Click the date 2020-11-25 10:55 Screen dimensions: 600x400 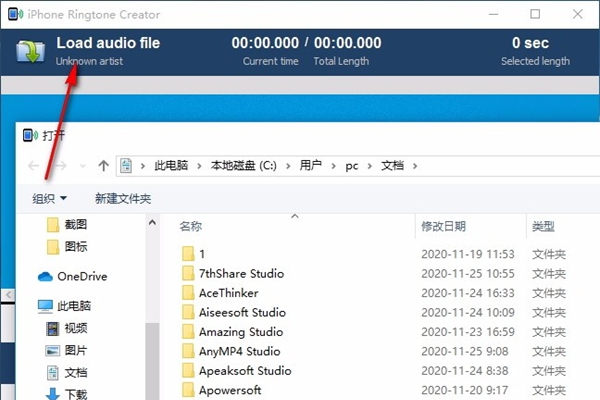point(468,274)
